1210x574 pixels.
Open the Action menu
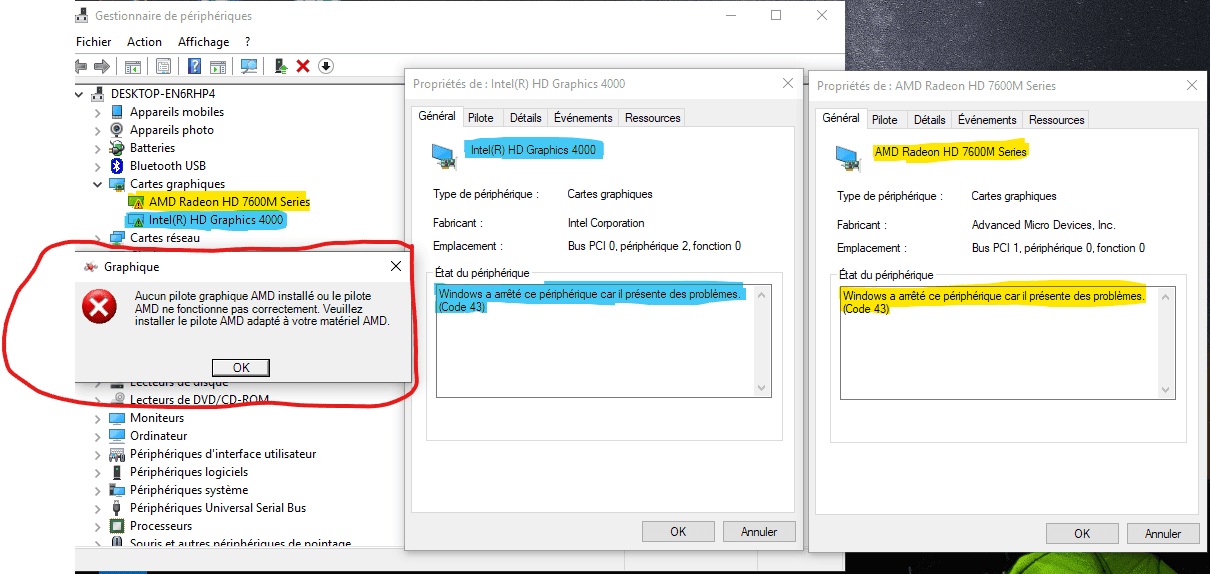pyautogui.click(x=144, y=42)
